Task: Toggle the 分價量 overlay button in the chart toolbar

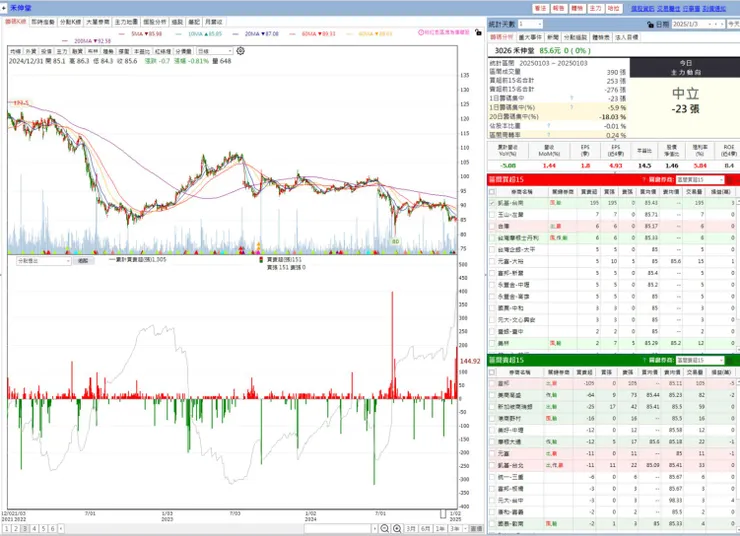Action: coord(184,51)
